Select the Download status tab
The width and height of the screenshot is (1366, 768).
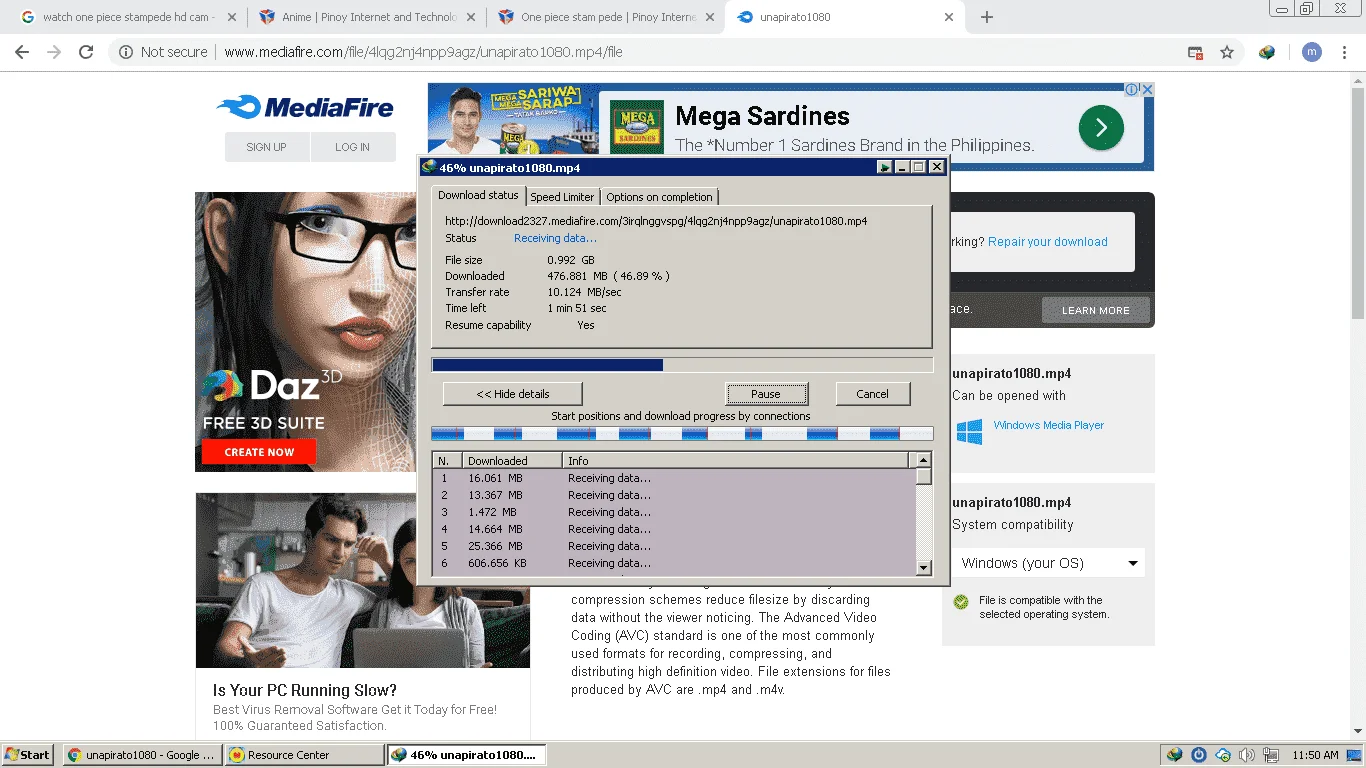[478, 195]
